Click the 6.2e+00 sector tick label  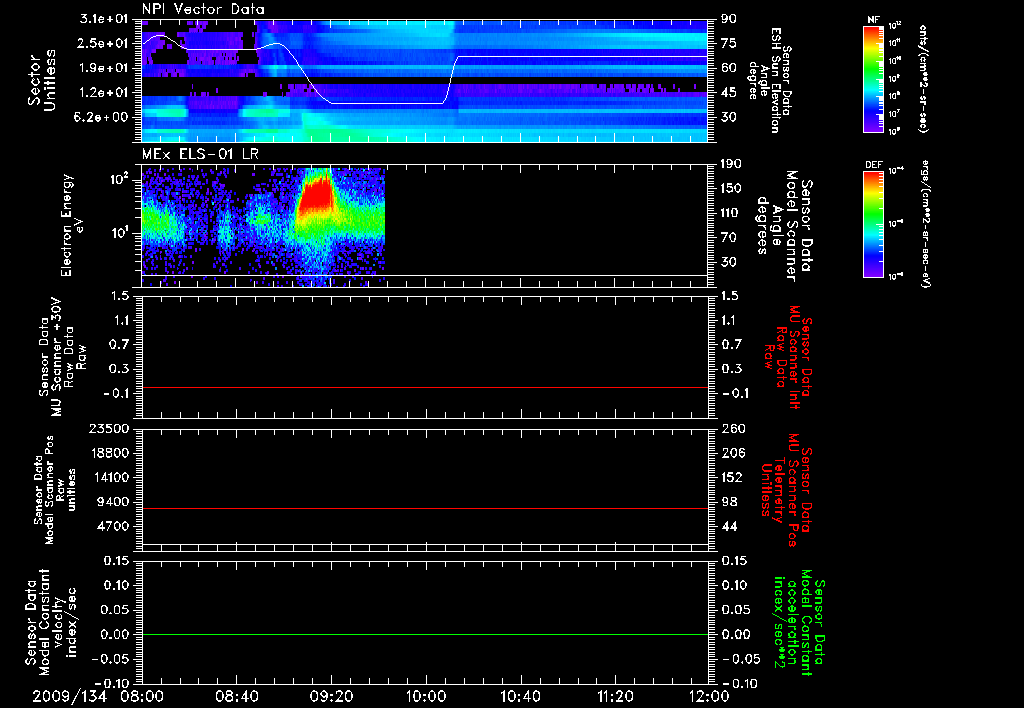[x=103, y=117]
